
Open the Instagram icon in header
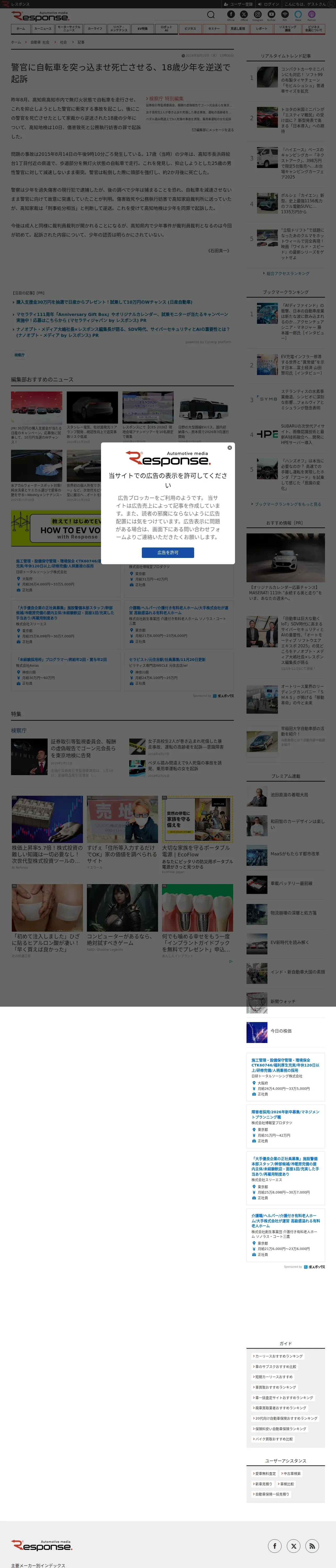pos(257,14)
